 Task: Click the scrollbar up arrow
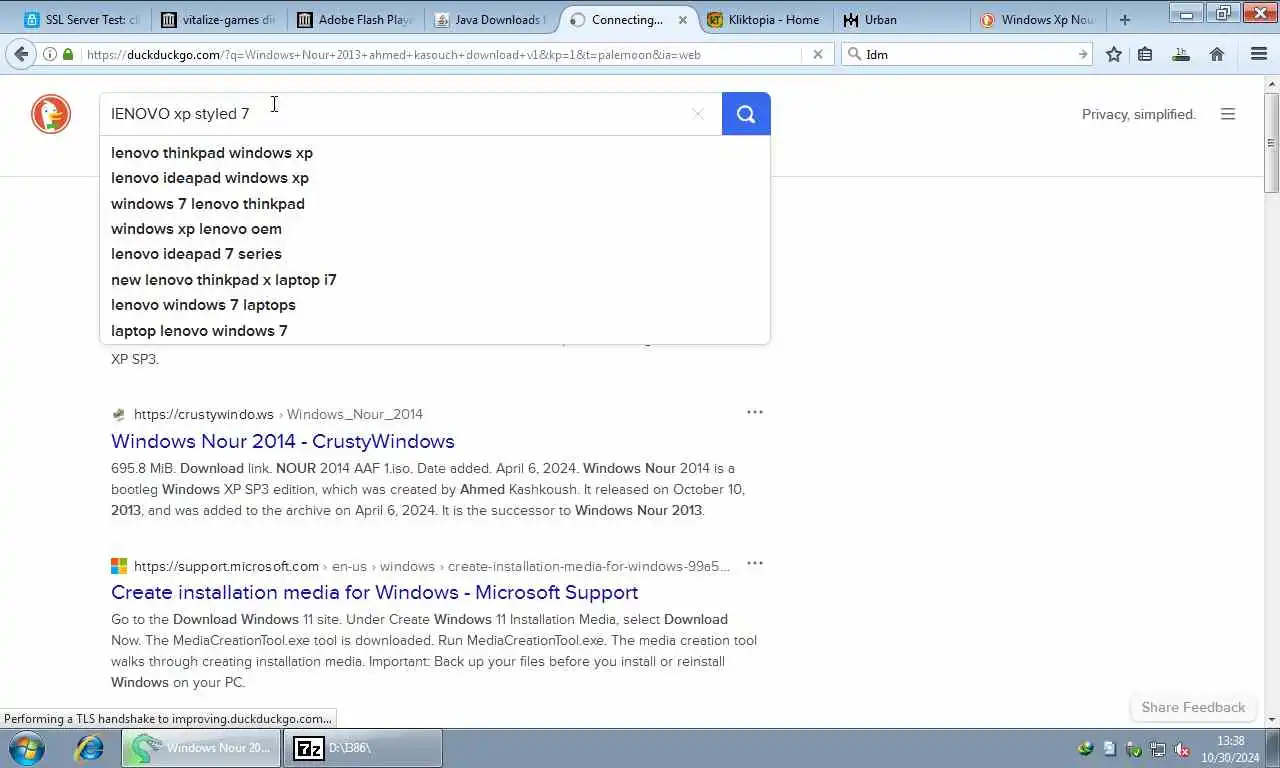coord(1272,84)
